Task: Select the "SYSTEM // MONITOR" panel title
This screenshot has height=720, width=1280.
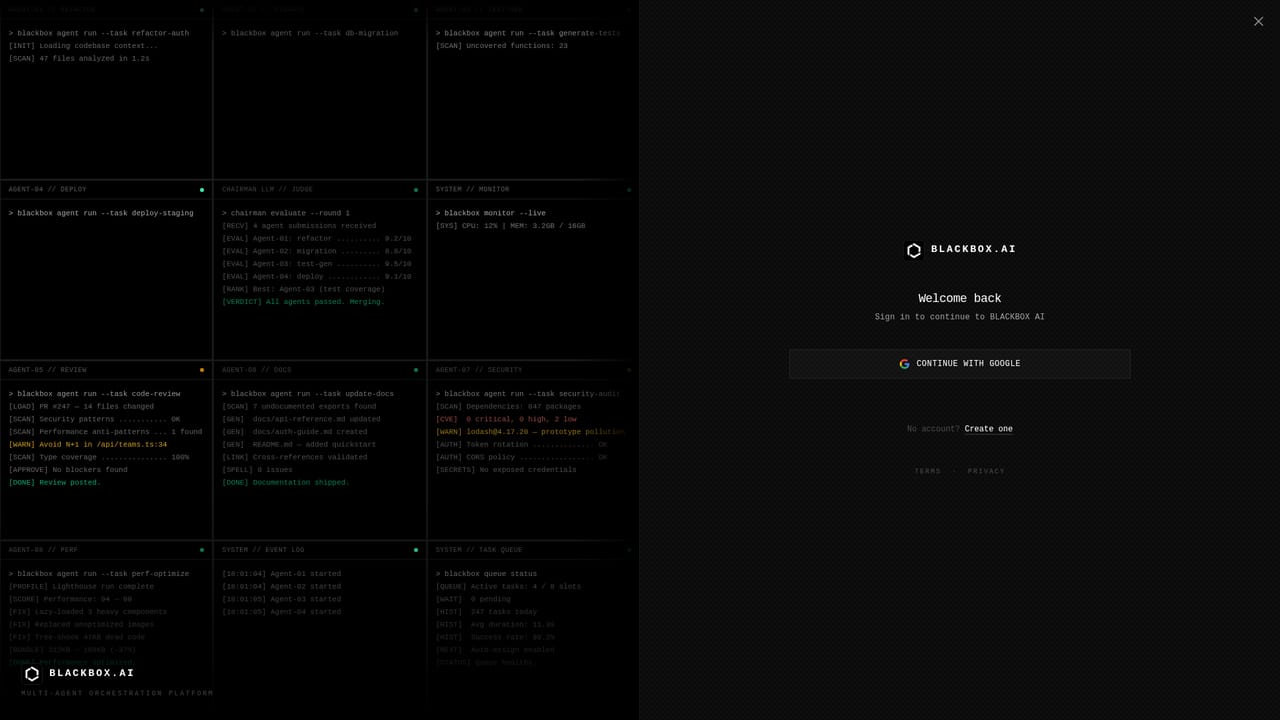Action: tap(472, 190)
